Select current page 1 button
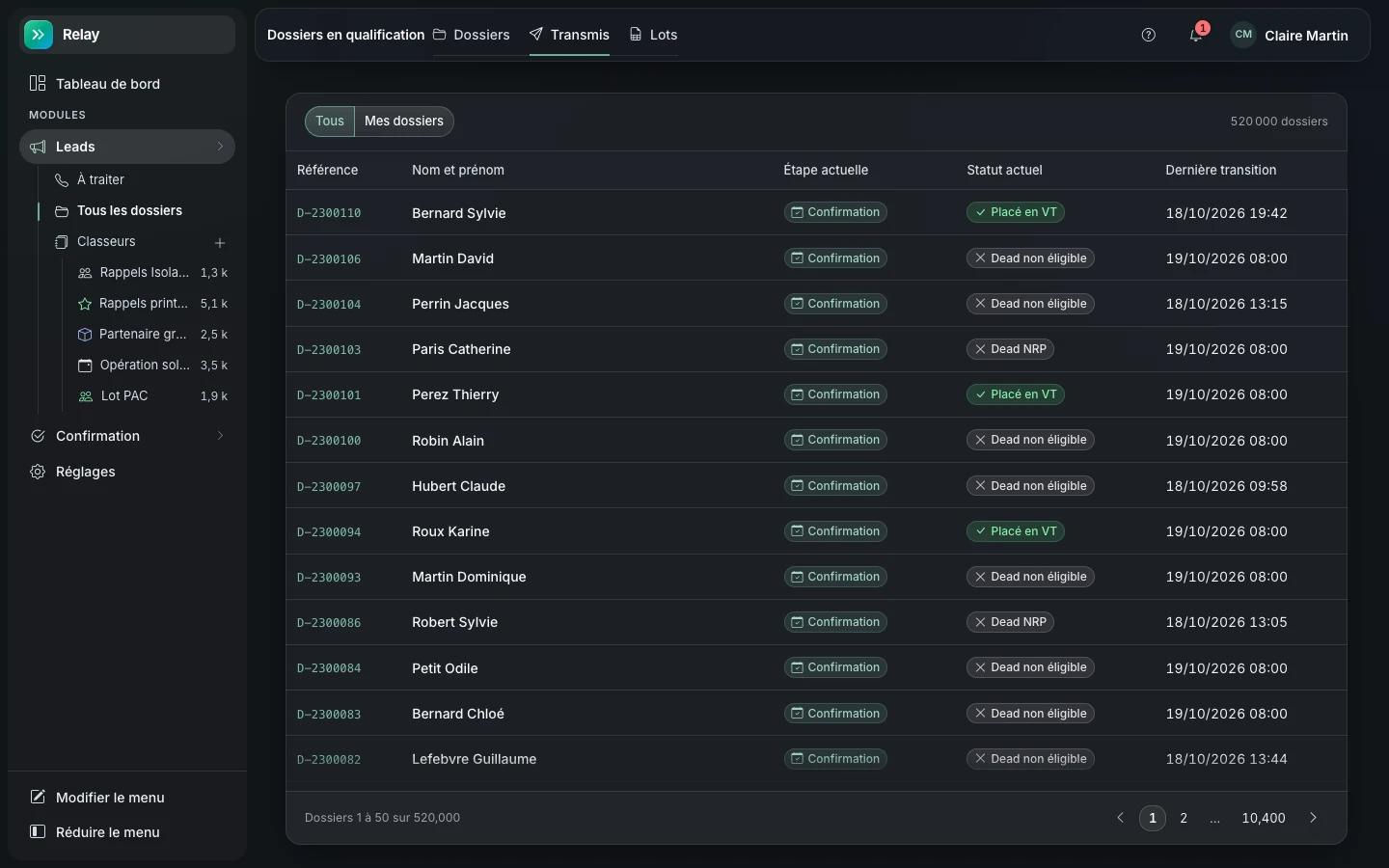Screen dimensions: 1389x868 [x=1153, y=818]
